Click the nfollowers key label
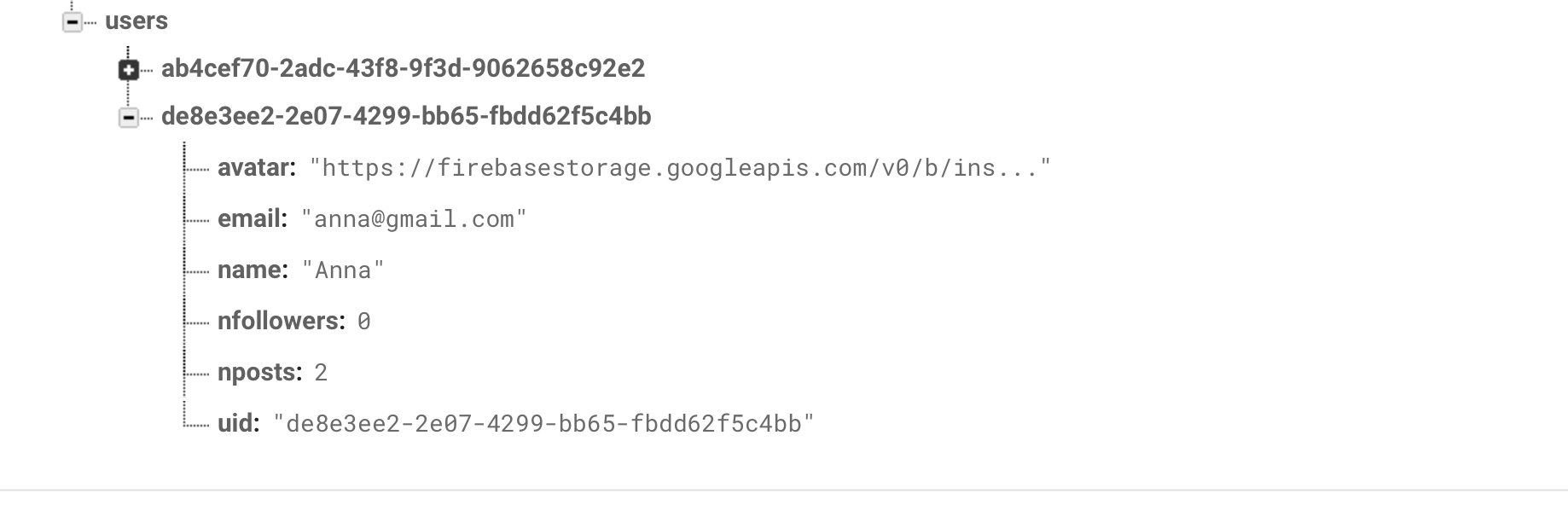 [282, 321]
